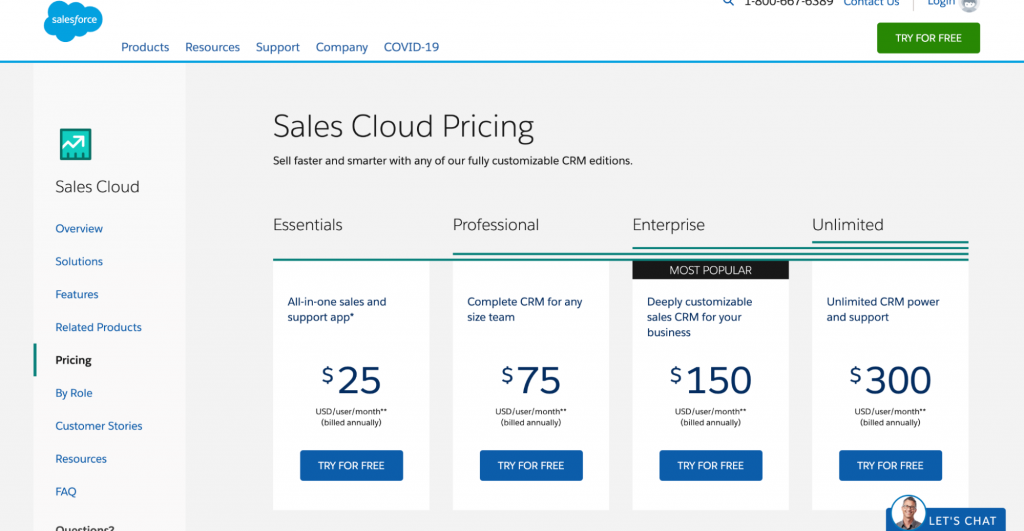This screenshot has height=531, width=1024.
Task: Try the $75 Professional plan free
Action: (x=531, y=465)
